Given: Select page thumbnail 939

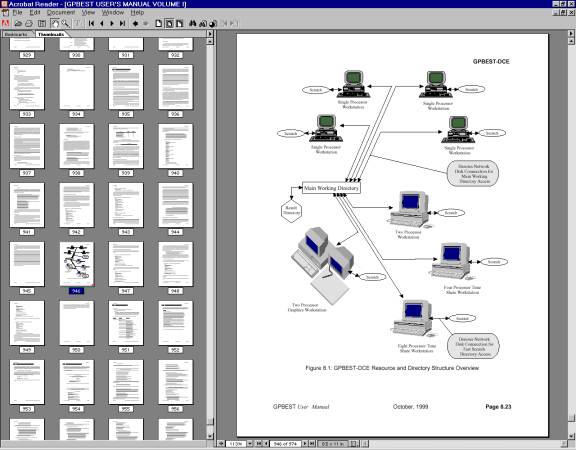Looking at the screenshot, I should (126, 146).
